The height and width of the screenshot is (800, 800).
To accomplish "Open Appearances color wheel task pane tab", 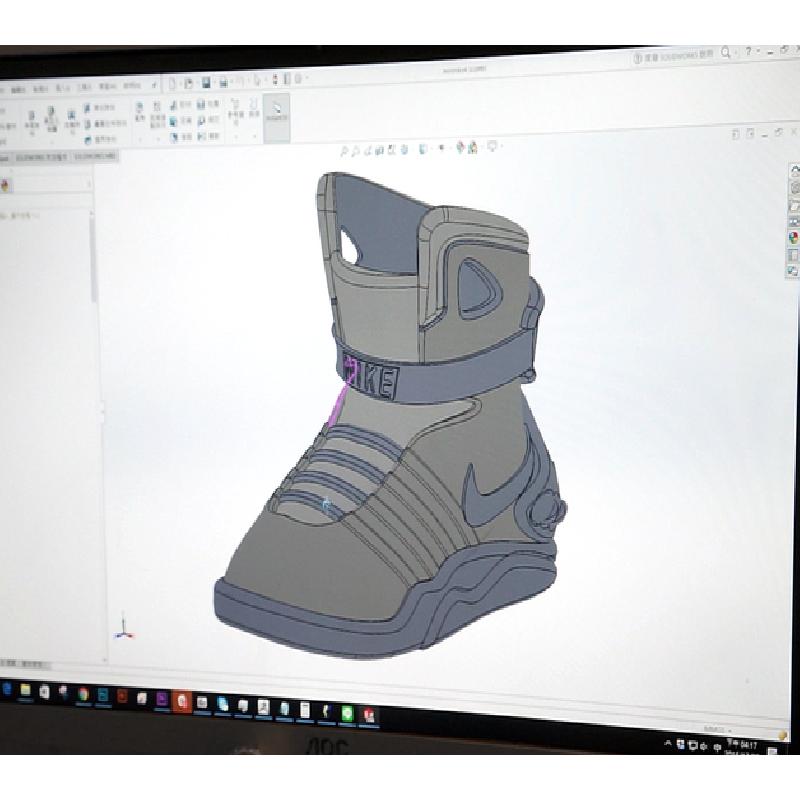I will click(x=793, y=238).
